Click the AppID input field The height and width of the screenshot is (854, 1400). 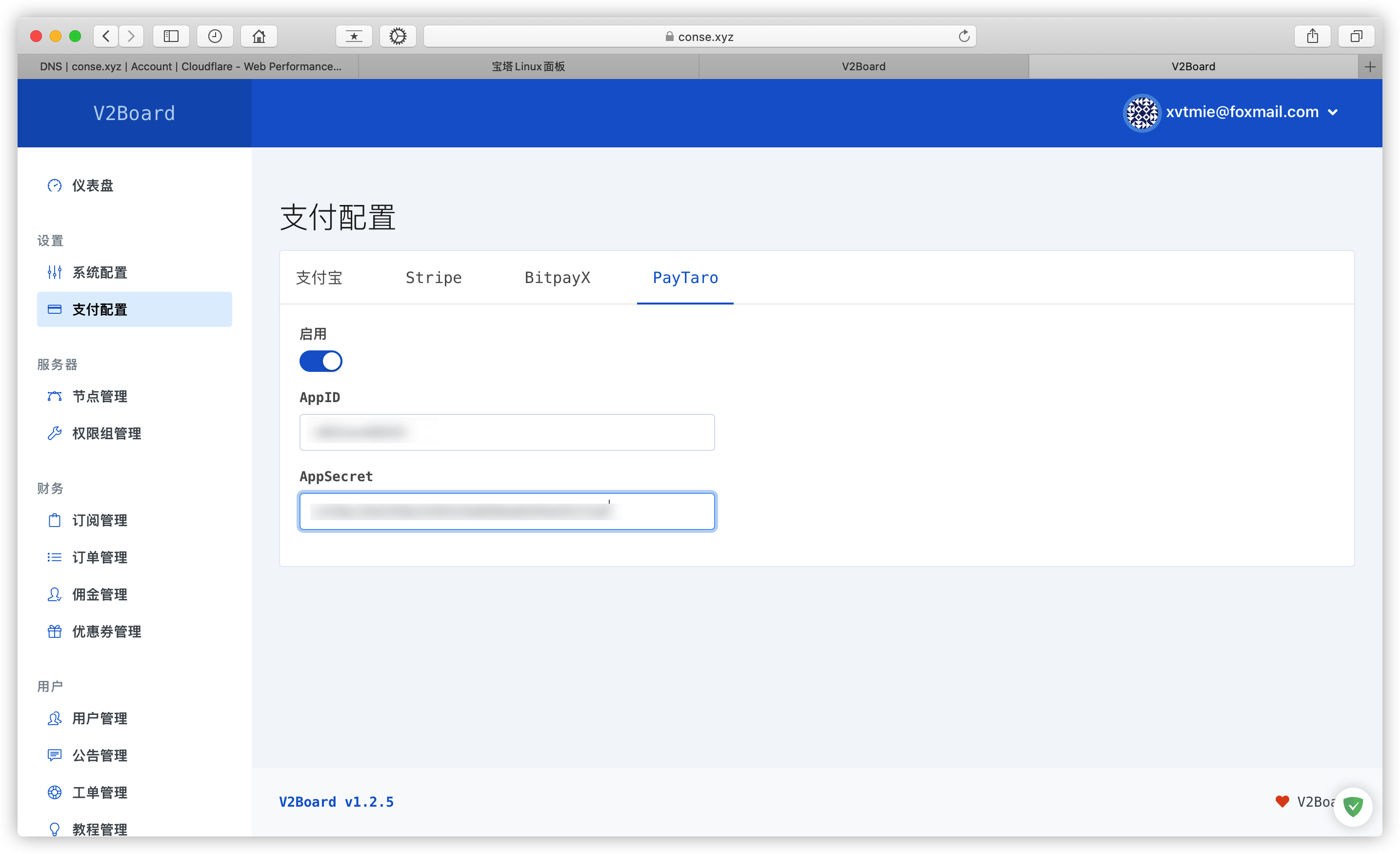point(507,432)
